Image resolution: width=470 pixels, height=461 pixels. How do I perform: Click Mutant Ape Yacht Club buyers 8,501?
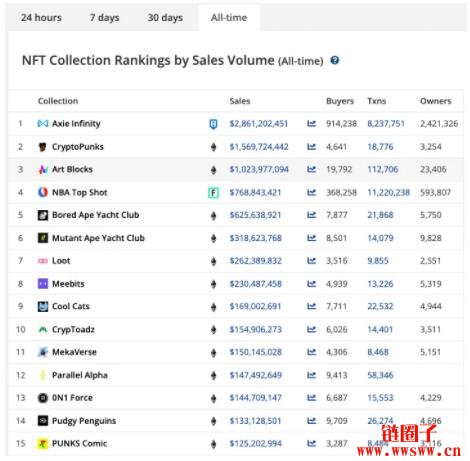(x=336, y=238)
